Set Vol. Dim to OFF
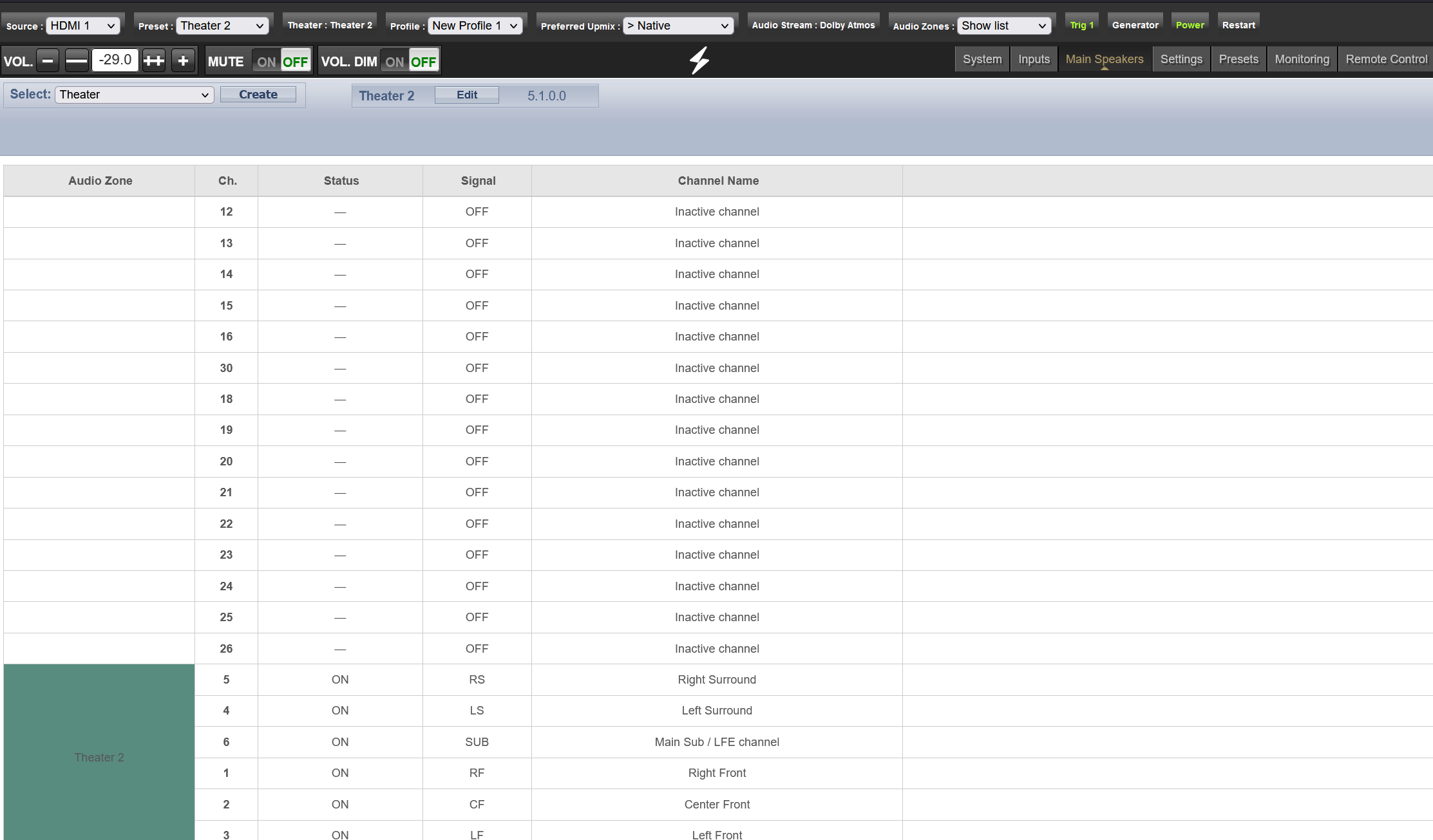The width and height of the screenshot is (1433, 840). (x=424, y=62)
